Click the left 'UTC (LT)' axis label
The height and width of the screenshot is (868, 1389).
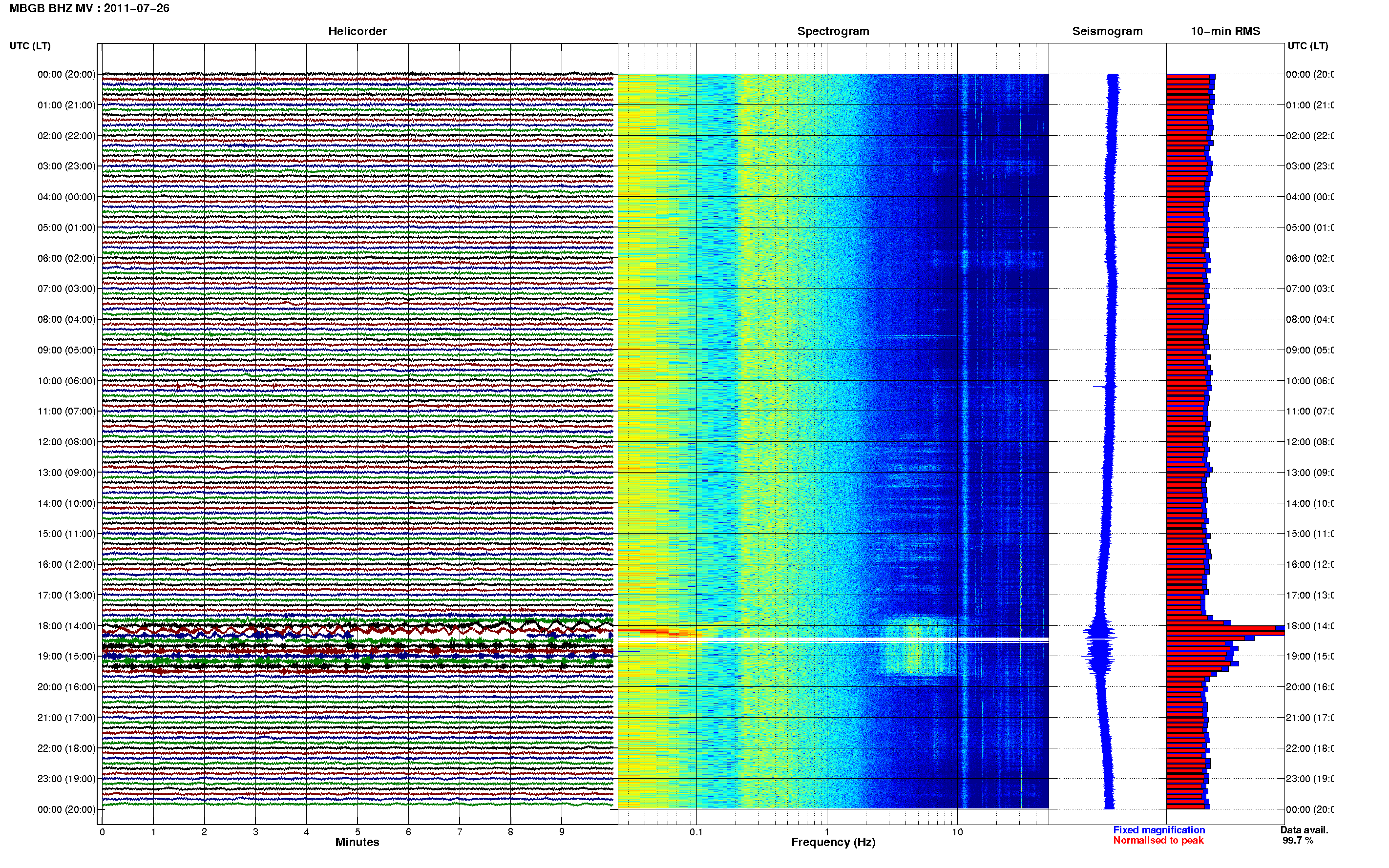(30, 46)
